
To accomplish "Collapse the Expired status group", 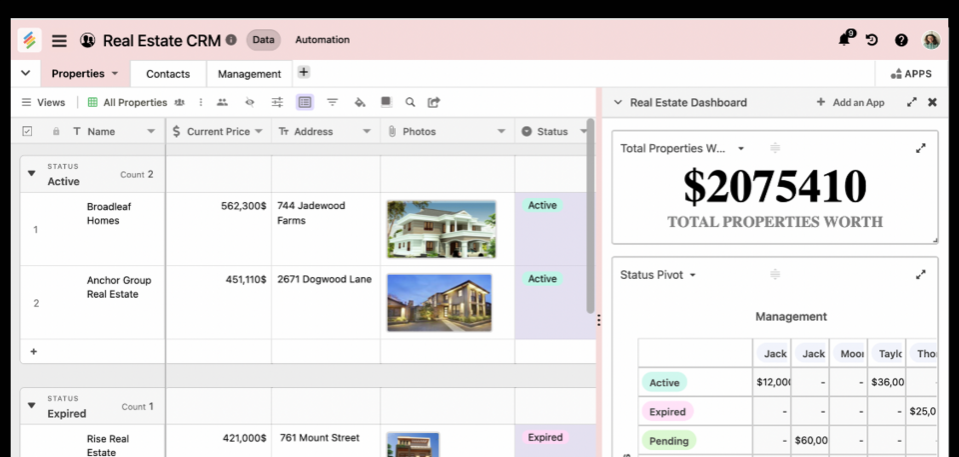I will [32, 406].
